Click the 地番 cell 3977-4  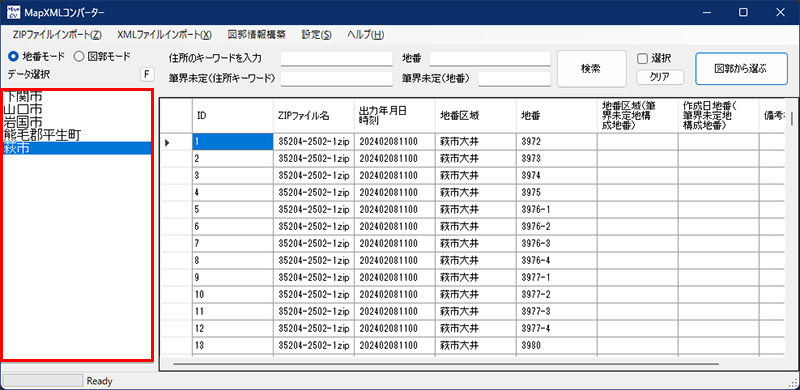pos(557,328)
